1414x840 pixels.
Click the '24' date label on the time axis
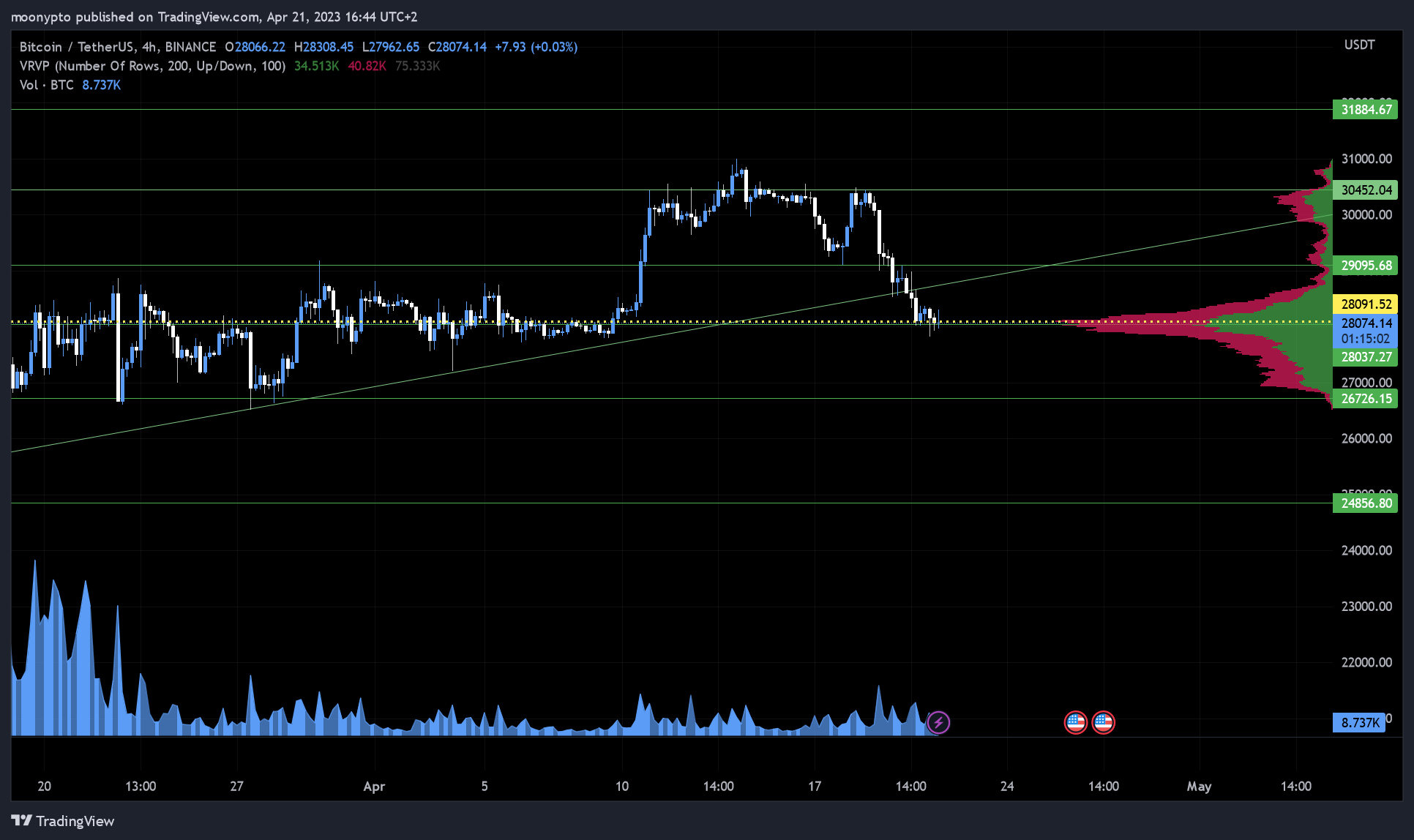[x=1007, y=787]
